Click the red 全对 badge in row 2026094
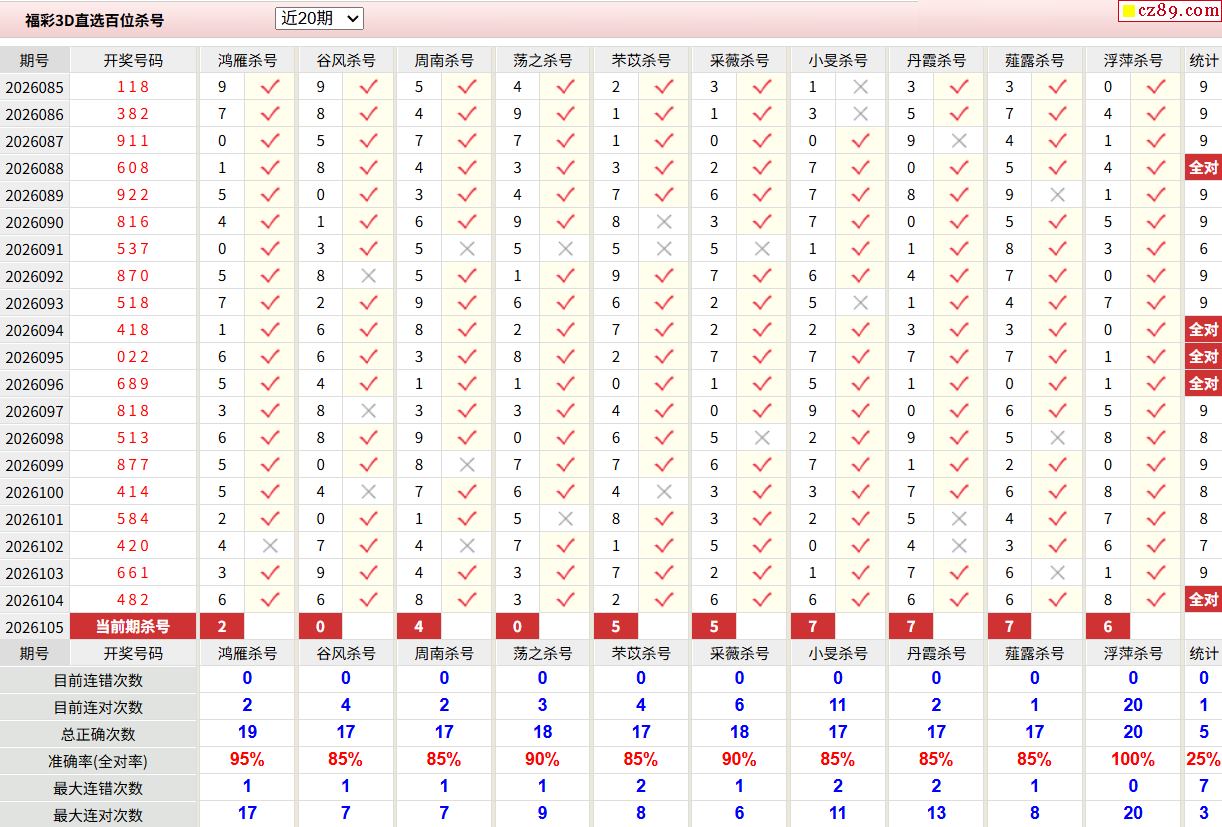Screen dimensions: 1222x827 [x=1203, y=330]
